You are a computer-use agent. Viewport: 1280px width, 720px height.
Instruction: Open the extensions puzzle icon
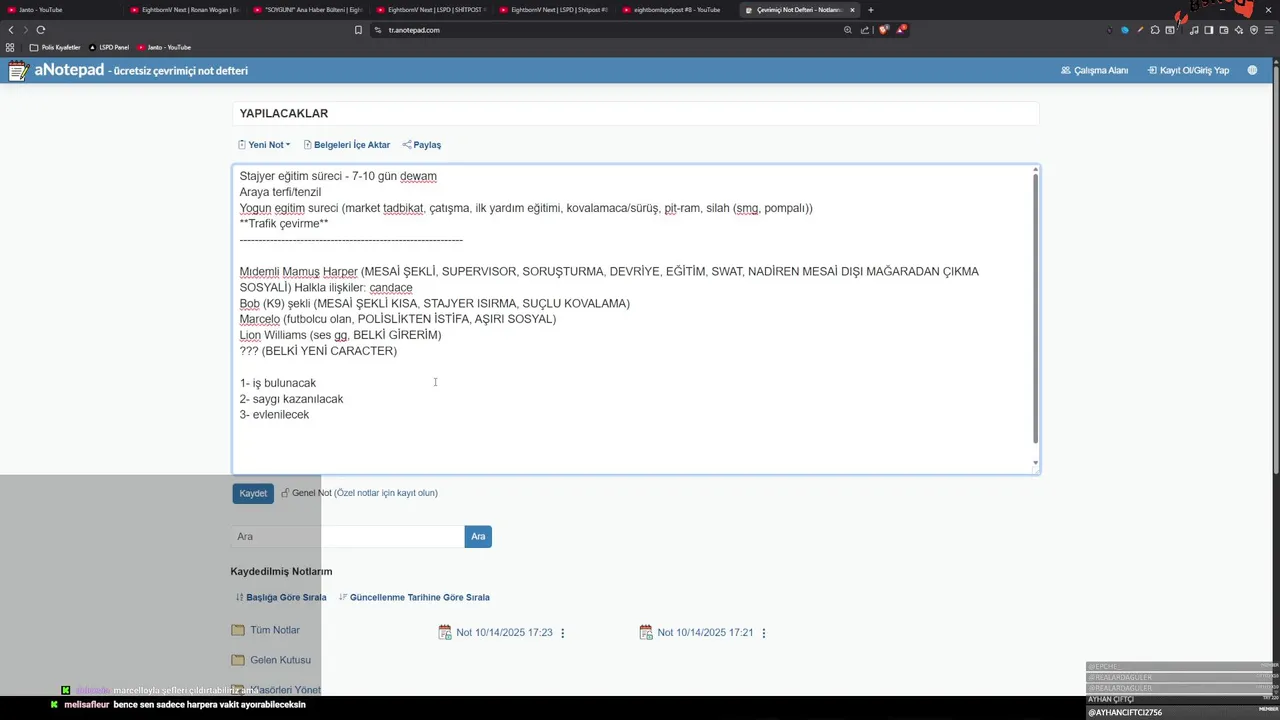[x=1155, y=30]
